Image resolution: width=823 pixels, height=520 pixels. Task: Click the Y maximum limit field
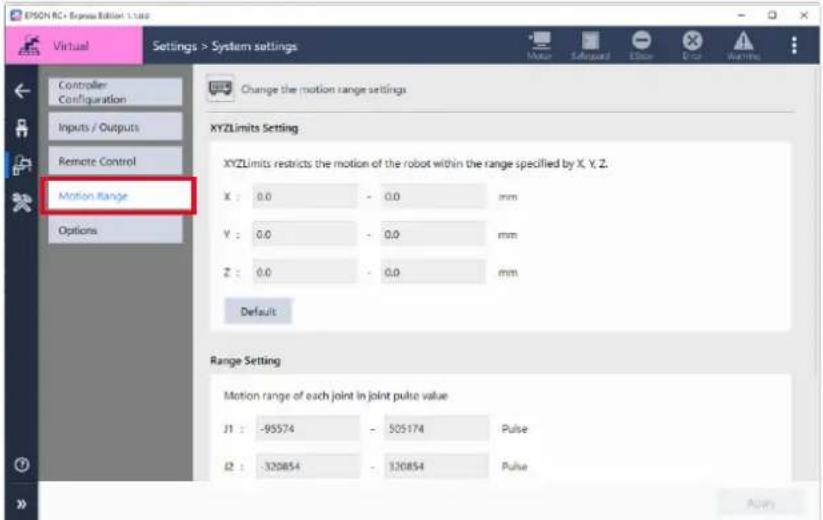(433, 235)
